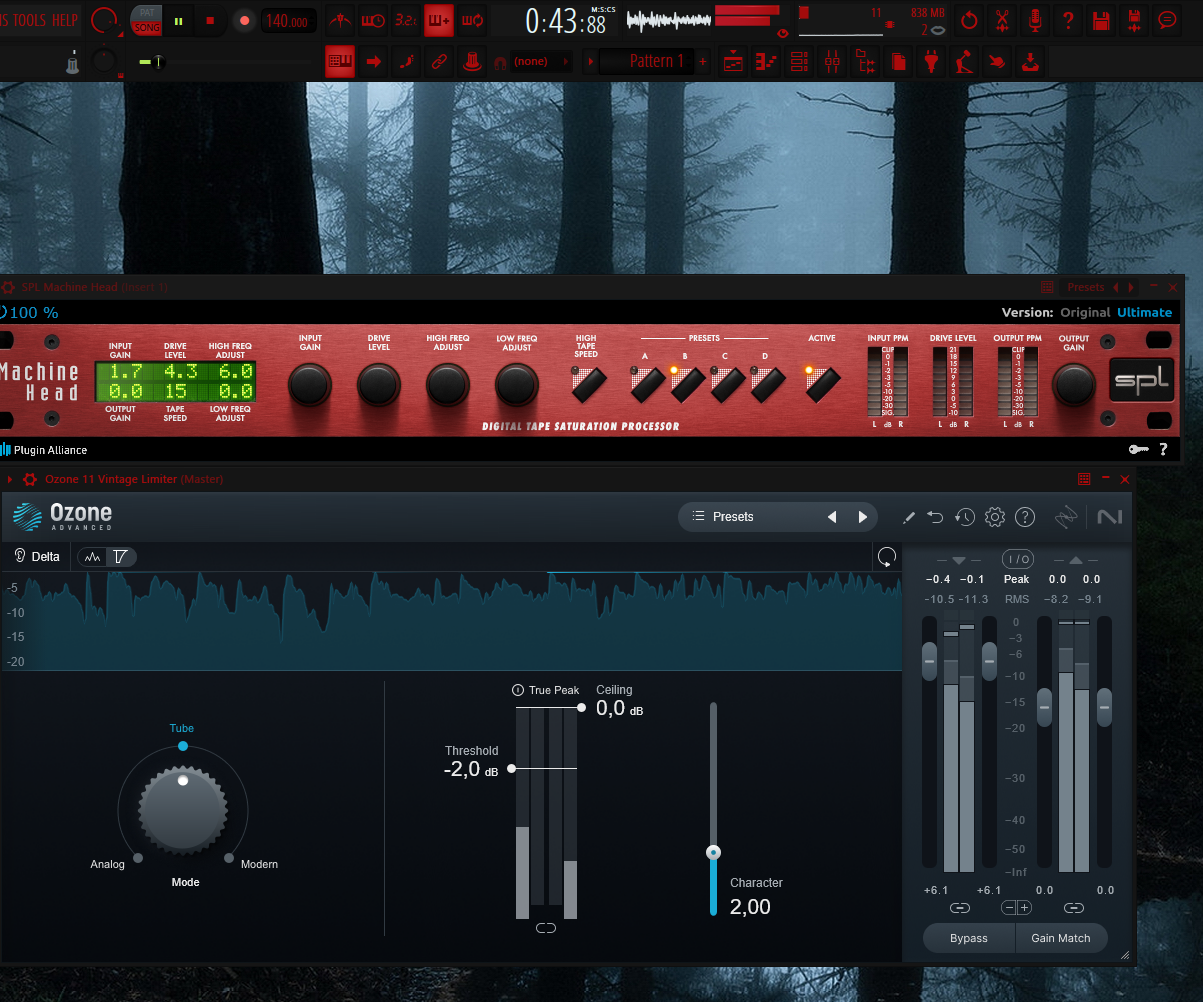The image size is (1203, 1002).
Task: Click the Ozone pencil edit icon
Action: (908, 517)
